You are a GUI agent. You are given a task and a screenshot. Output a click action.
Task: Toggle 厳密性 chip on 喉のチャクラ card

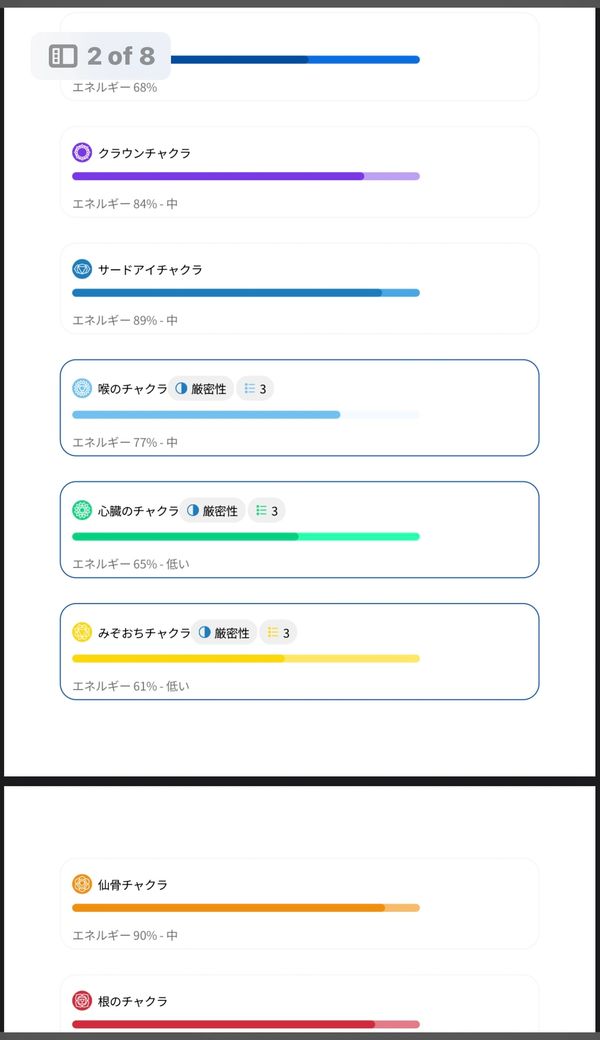(x=201, y=388)
